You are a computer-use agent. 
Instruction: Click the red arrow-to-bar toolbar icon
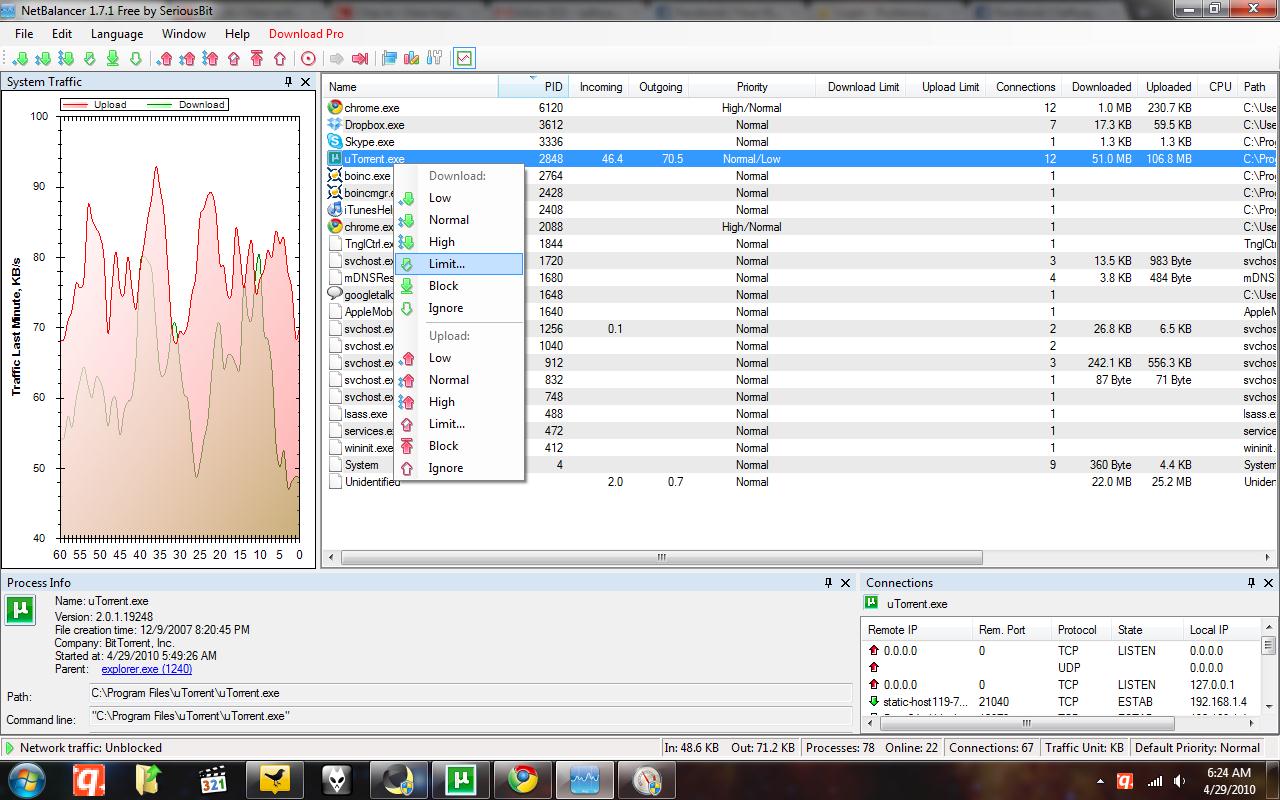(x=361, y=59)
